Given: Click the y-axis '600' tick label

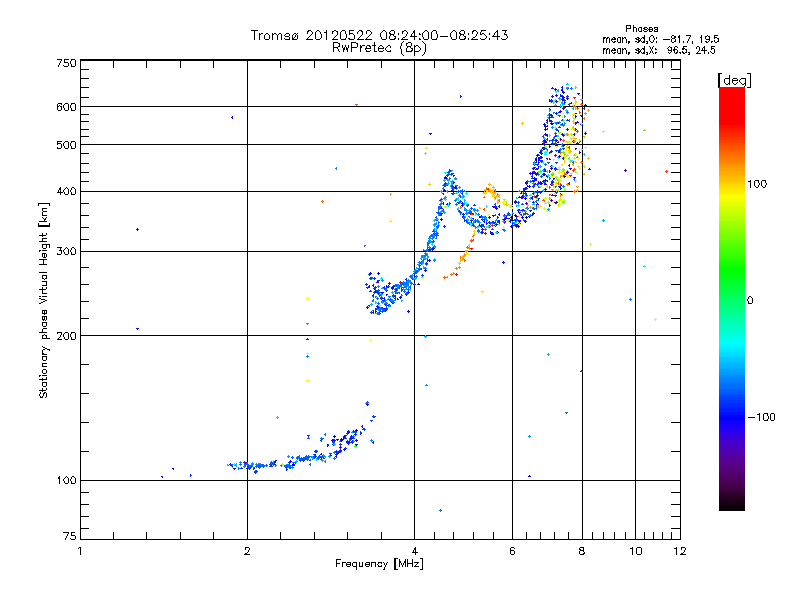Looking at the screenshot, I should coord(66,107).
